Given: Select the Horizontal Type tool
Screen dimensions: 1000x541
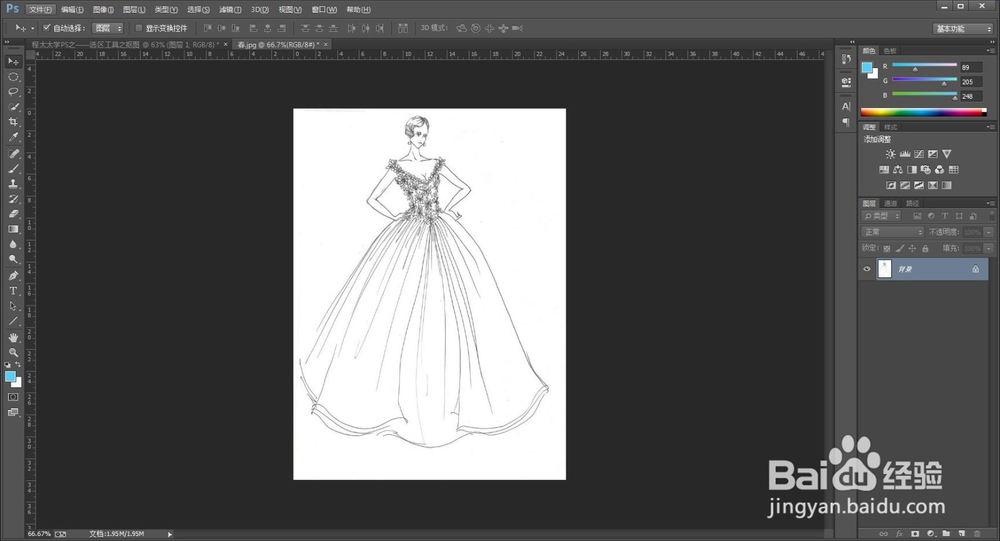Looking at the screenshot, I should click(14, 291).
